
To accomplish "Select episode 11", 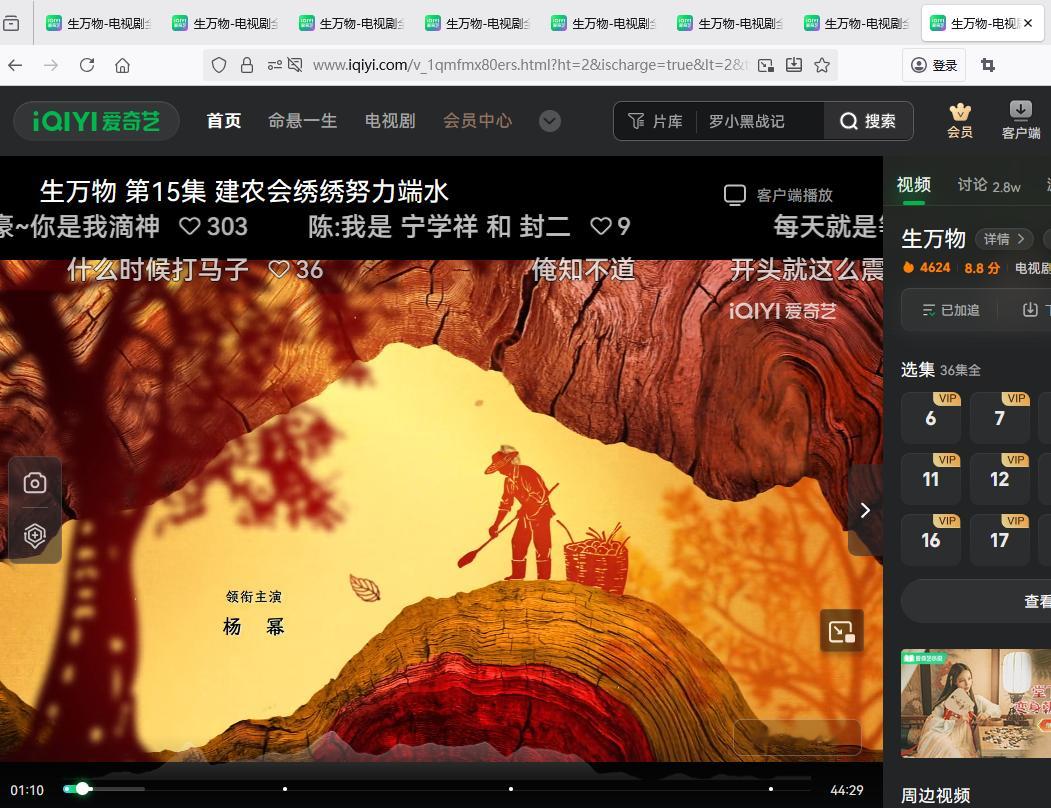I will coord(930,479).
